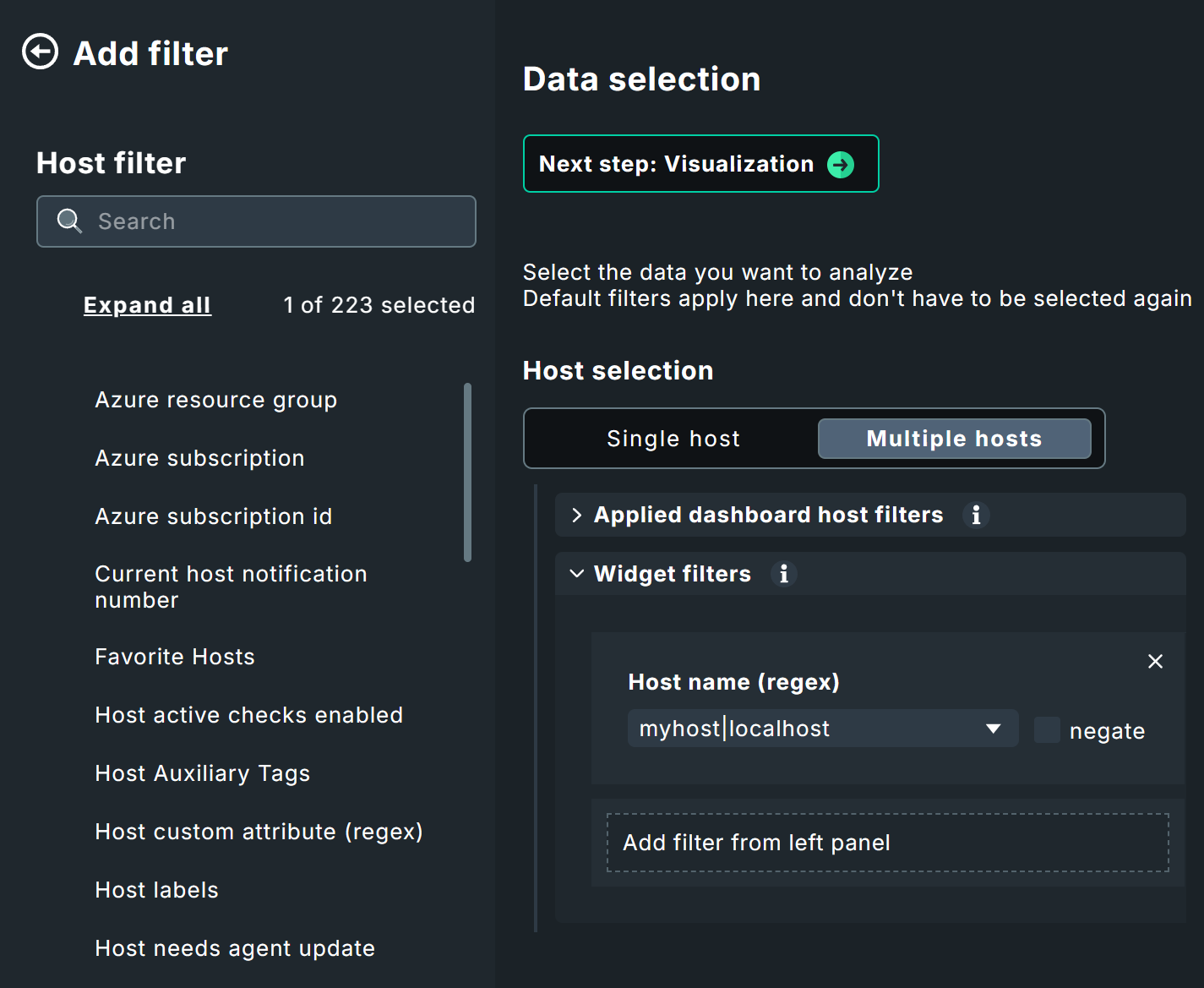The width and height of the screenshot is (1204, 988).
Task: Select the Host labels filter
Action: coord(156,889)
